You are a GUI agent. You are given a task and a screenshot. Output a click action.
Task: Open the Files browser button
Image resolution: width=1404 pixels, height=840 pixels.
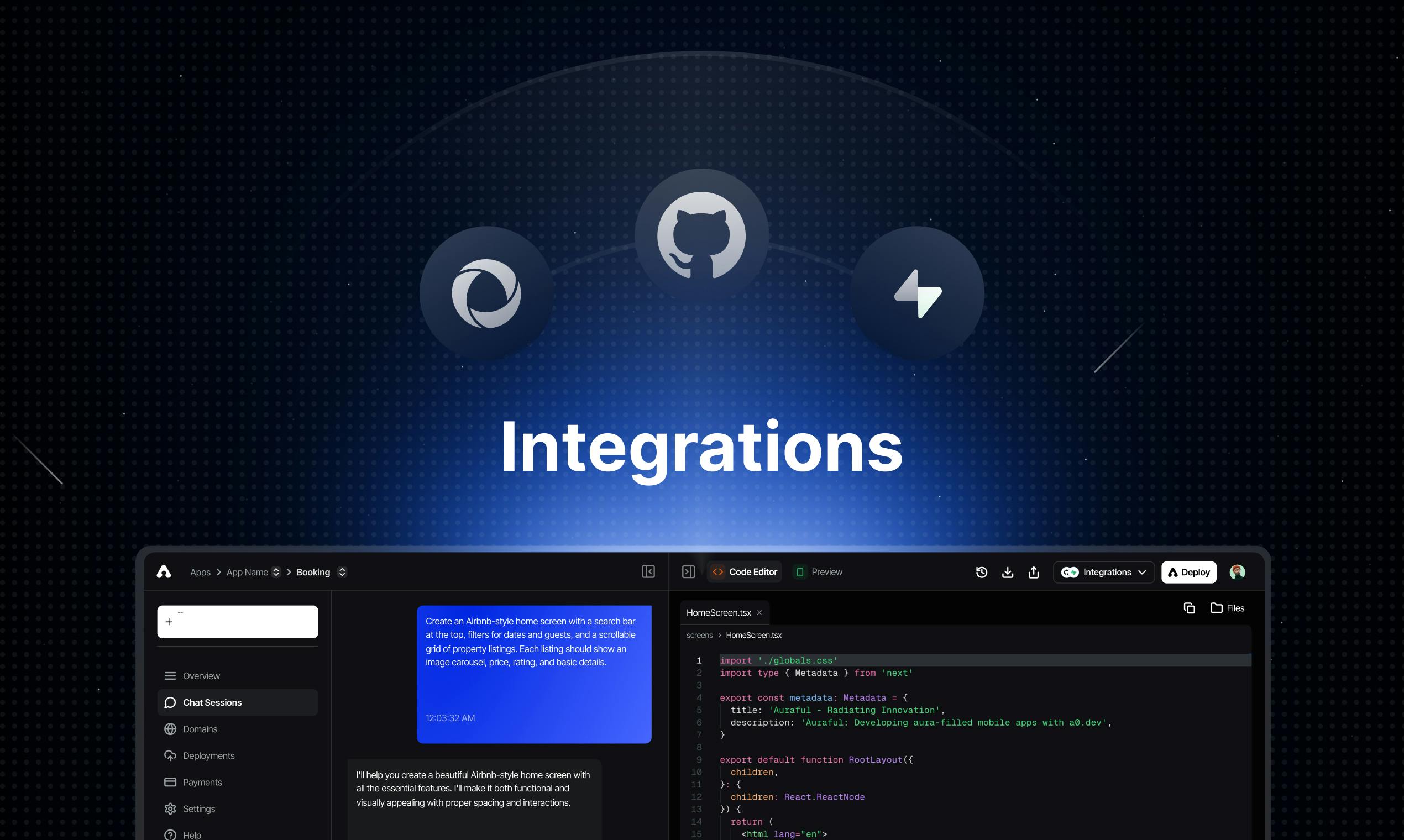pos(1227,608)
